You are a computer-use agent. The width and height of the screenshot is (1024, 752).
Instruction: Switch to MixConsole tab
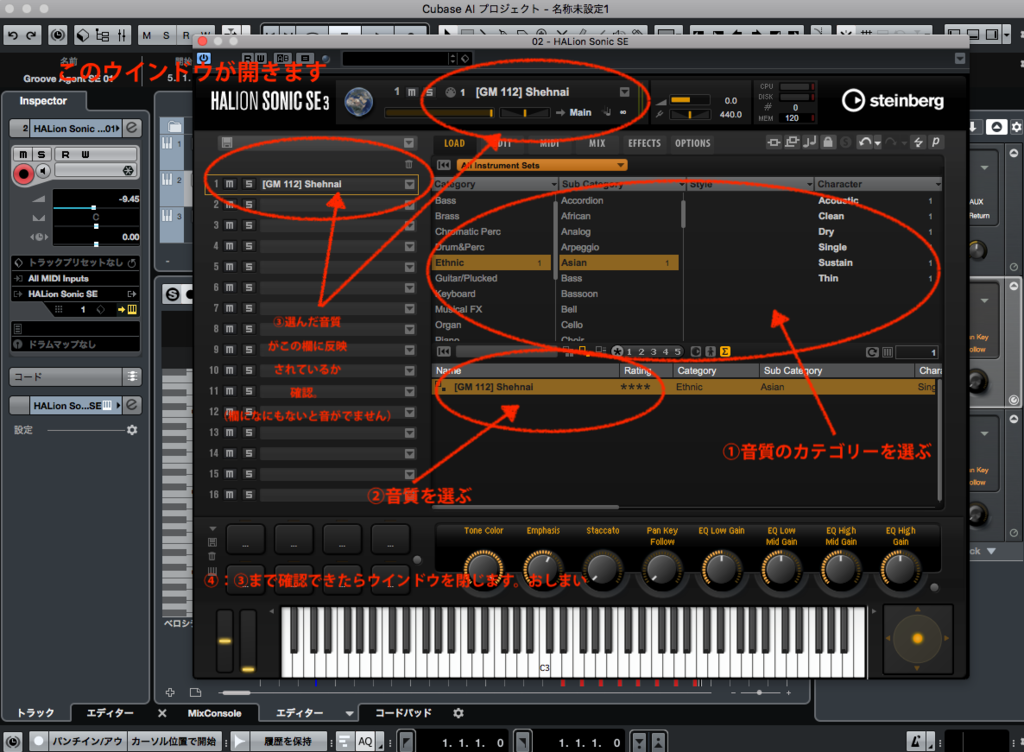(214, 713)
